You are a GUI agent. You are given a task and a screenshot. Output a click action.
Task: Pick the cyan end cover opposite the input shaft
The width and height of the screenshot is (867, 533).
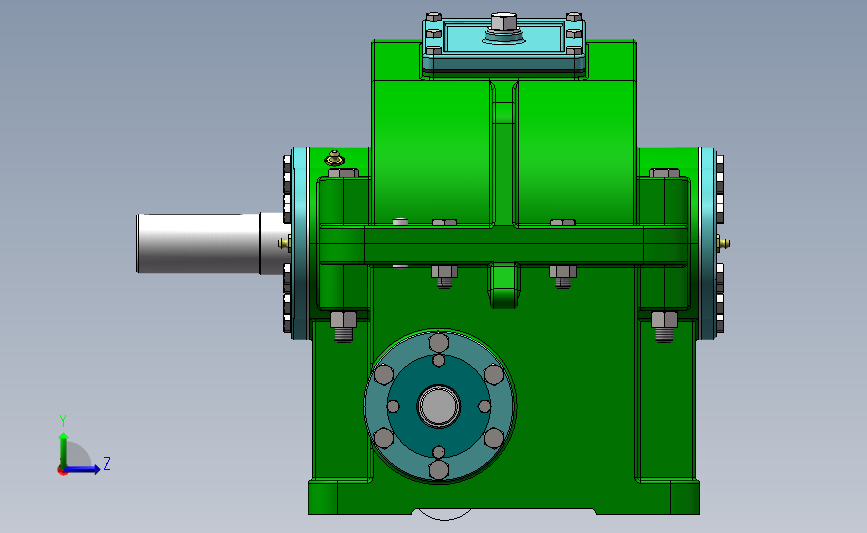[707, 243]
